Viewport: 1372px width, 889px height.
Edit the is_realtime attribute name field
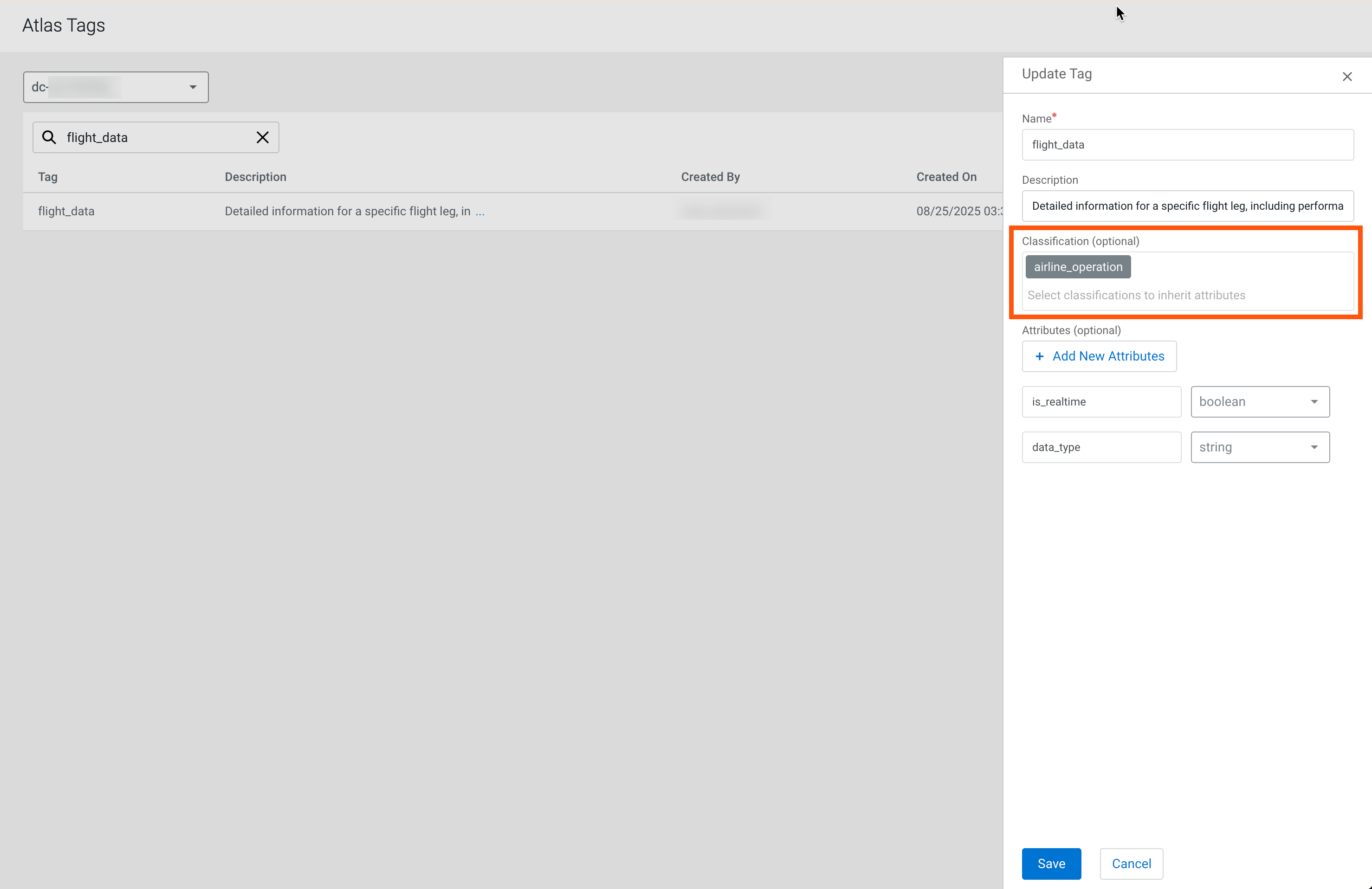(1100, 401)
